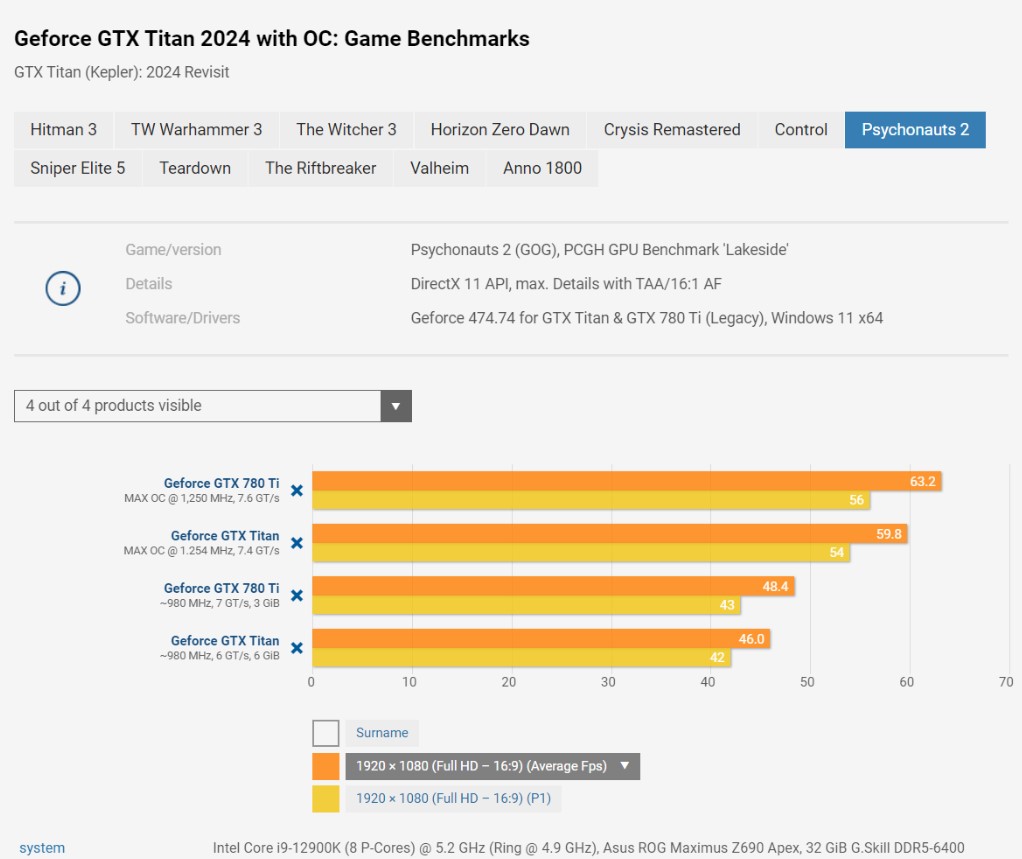1022x859 pixels.
Task: Open the Sniper Elite 5 tab
Action: (x=78, y=168)
